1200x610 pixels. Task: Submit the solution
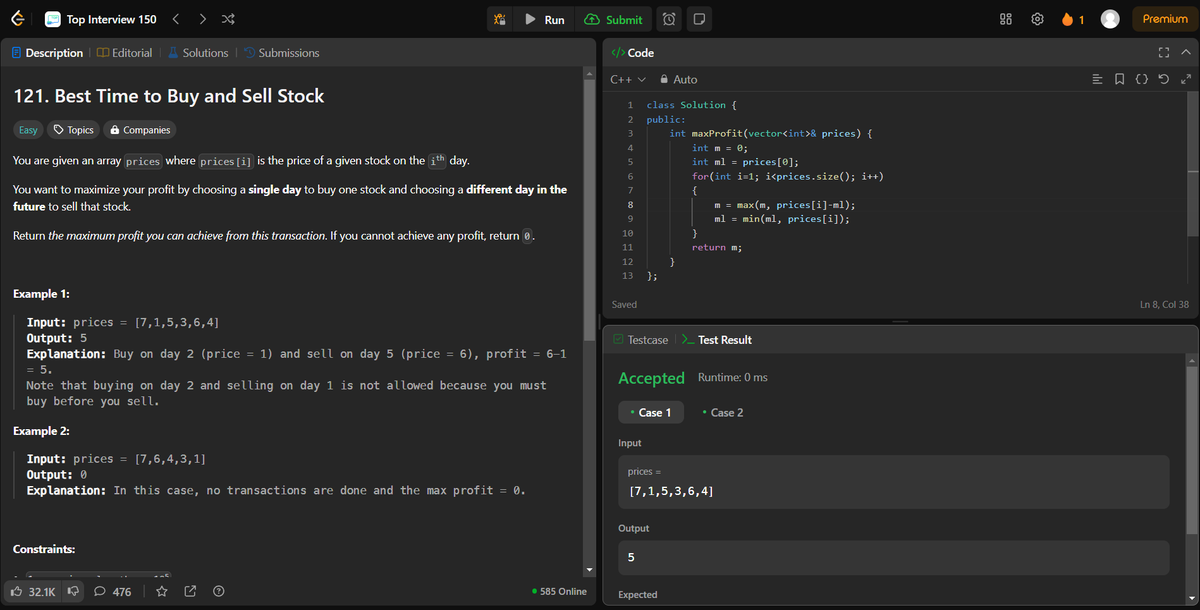click(x=613, y=19)
